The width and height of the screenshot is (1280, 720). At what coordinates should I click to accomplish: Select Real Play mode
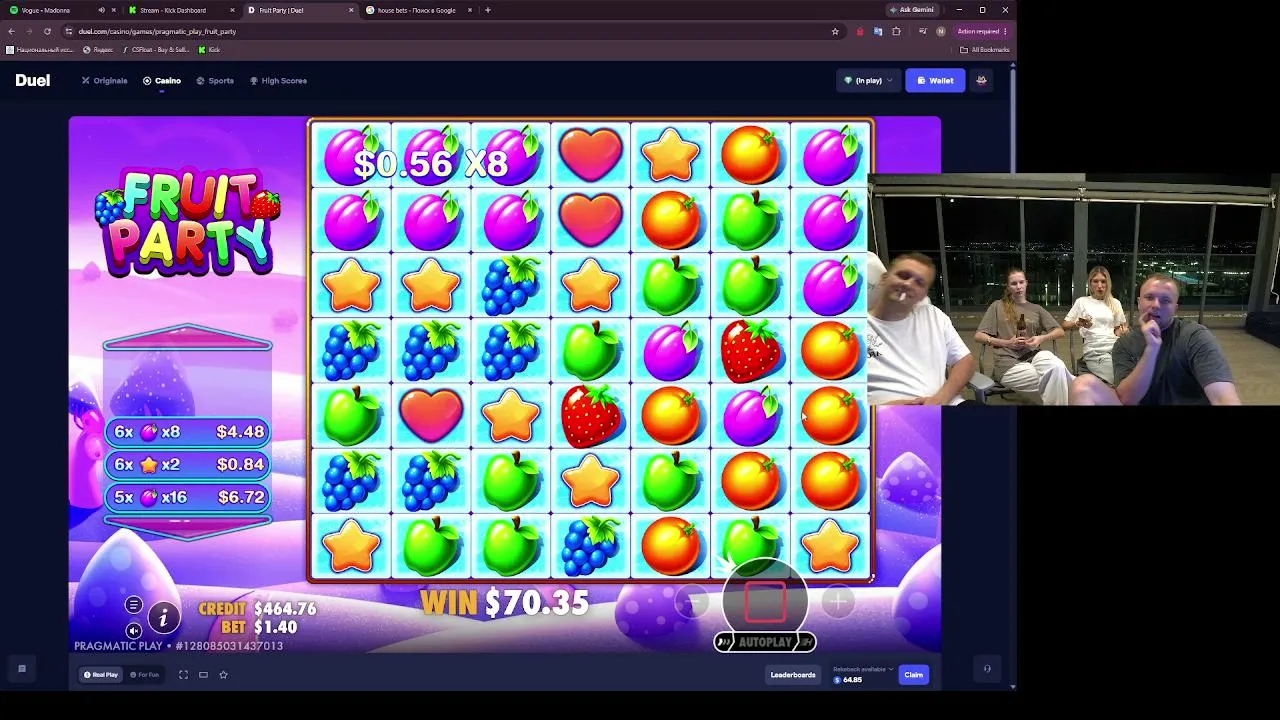(100, 675)
